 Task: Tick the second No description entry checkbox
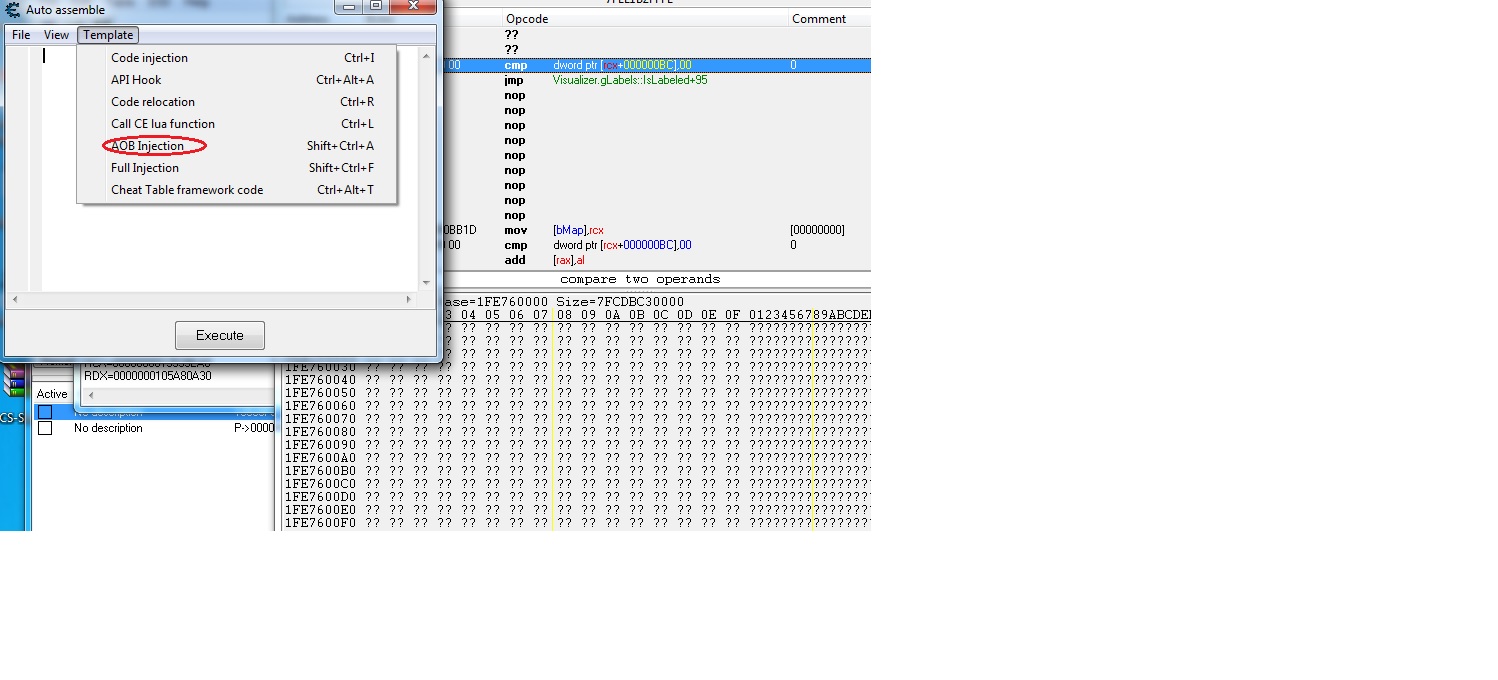(x=45, y=428)
